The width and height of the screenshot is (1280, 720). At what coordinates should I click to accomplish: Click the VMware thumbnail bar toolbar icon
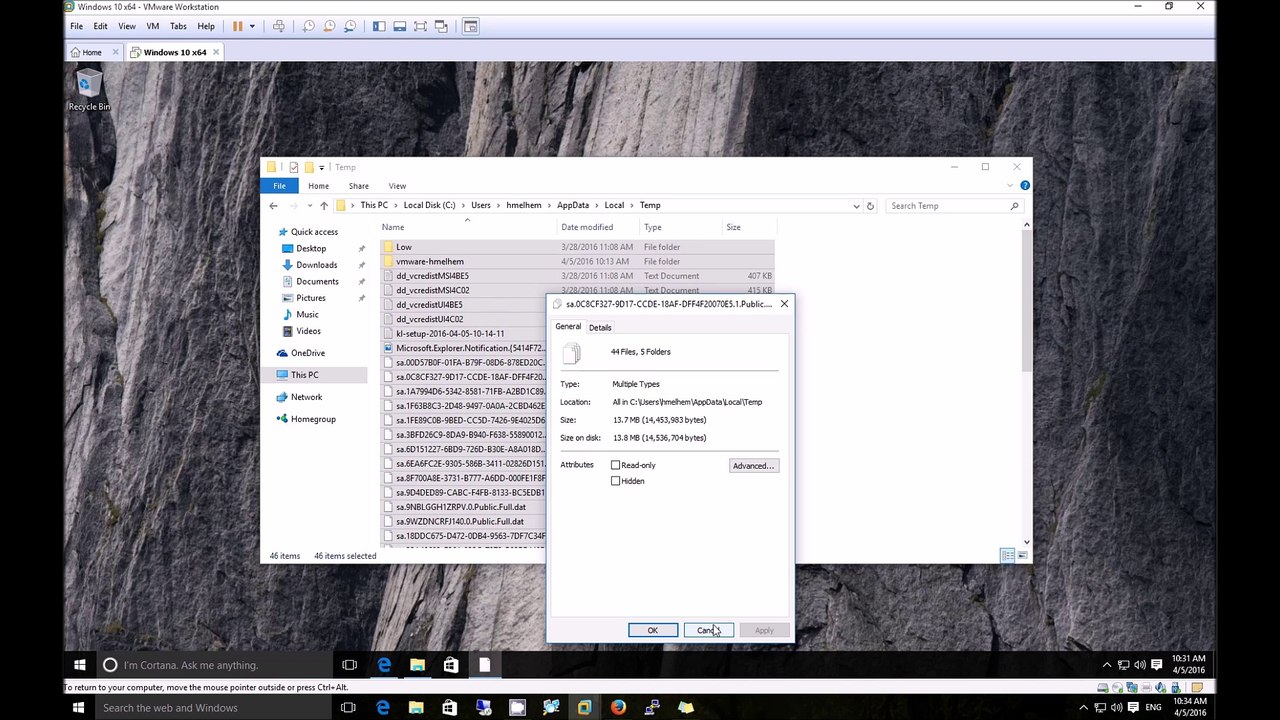399,26
